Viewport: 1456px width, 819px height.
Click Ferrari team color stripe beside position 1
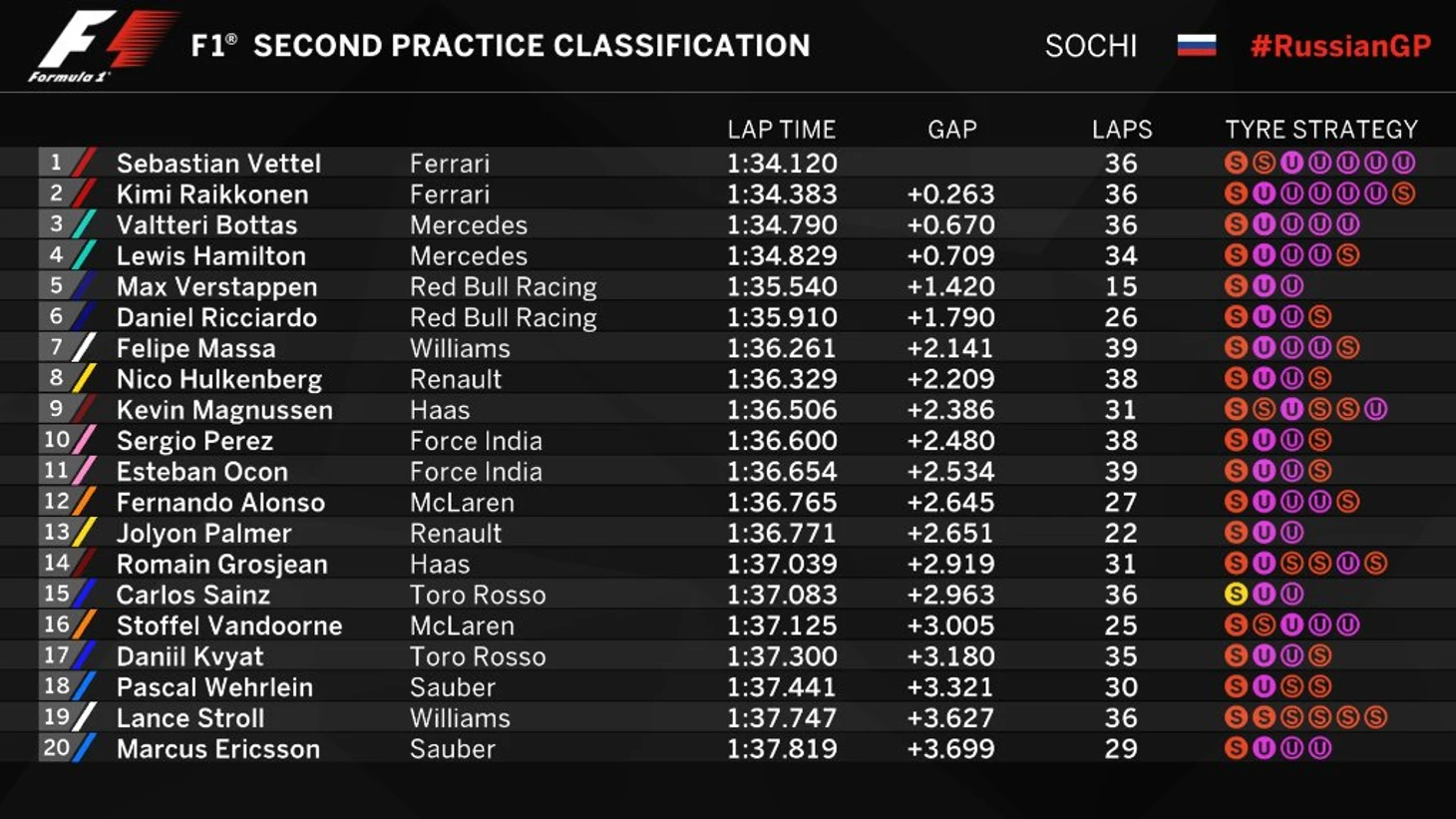coord(84,163)
